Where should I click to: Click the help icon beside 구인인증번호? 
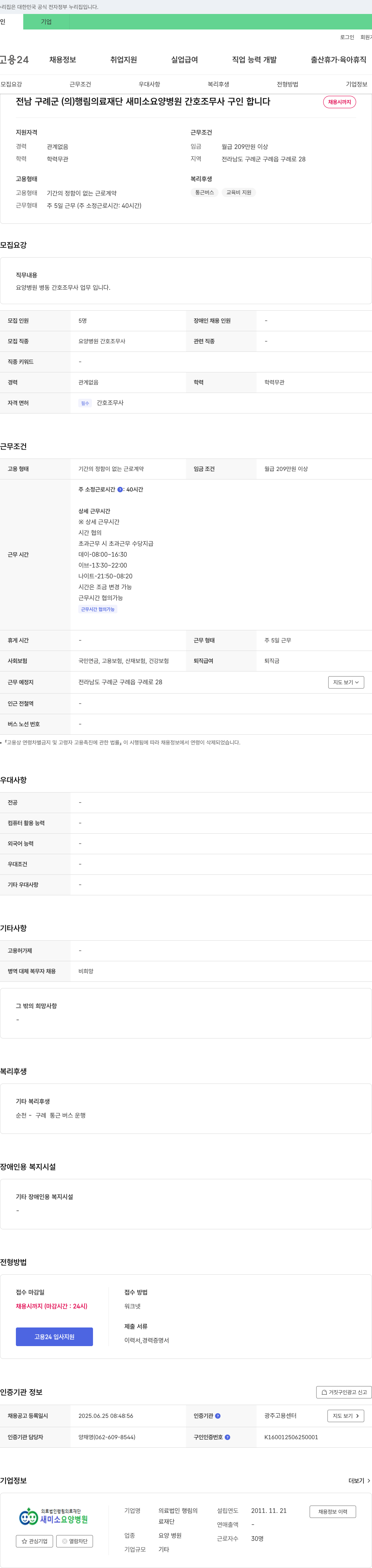(x=227, y=1437)
